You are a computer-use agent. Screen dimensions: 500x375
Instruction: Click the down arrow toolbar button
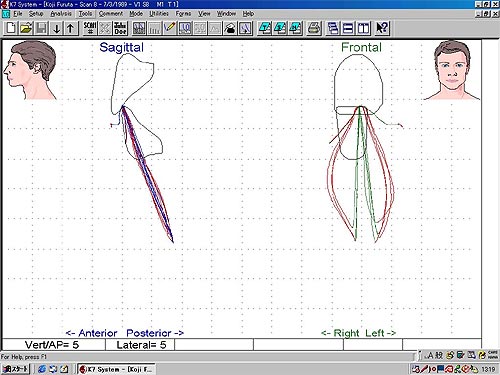(x=56, y=28)
